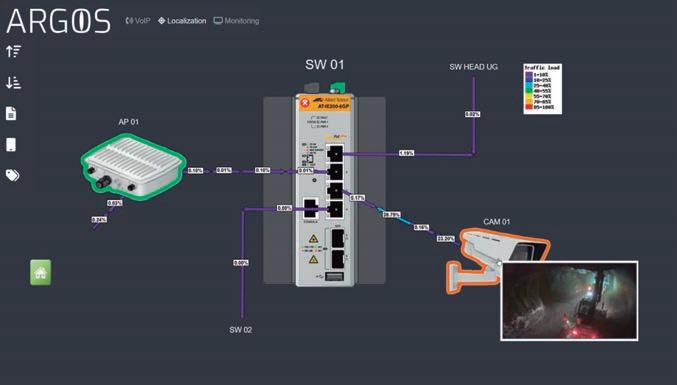
Task: Switch to the VoIP tab
Action: click(x=138, y=20)
